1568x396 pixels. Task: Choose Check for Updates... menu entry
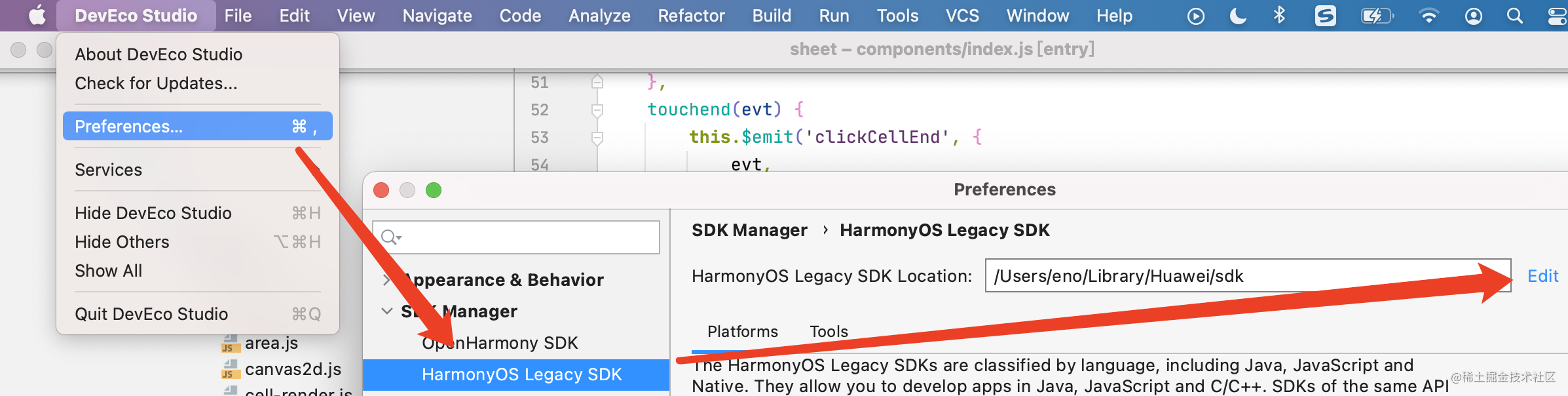(x=156, y=83)
